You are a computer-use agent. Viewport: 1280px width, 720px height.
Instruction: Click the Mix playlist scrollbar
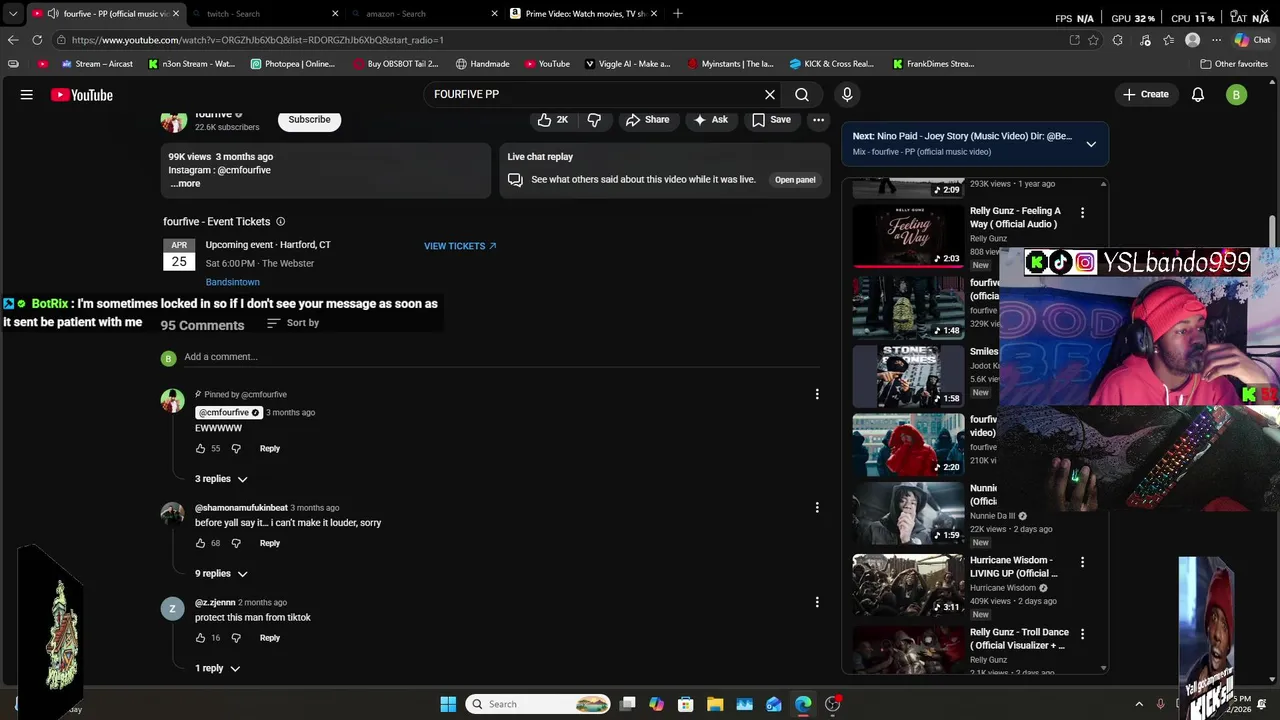pos(1104,426)
